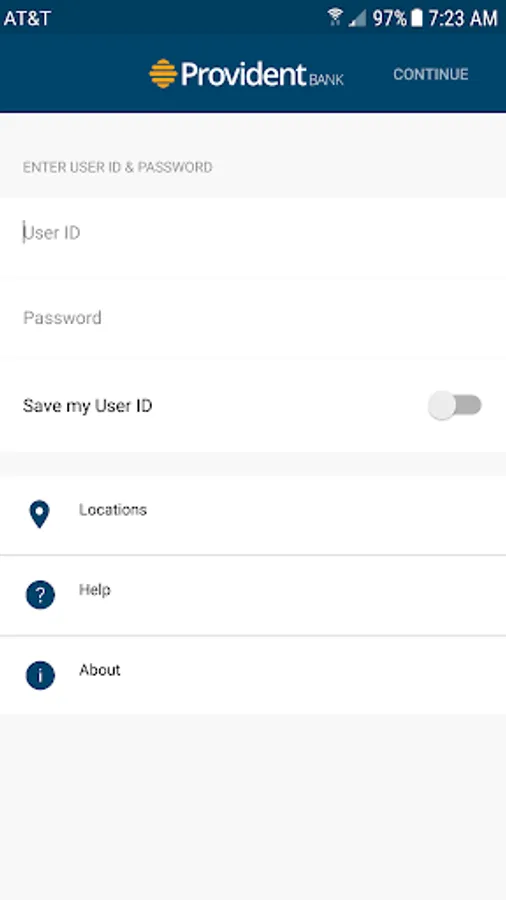
Task: Open the Locations menu item
Action: click(x=253, y=515)
